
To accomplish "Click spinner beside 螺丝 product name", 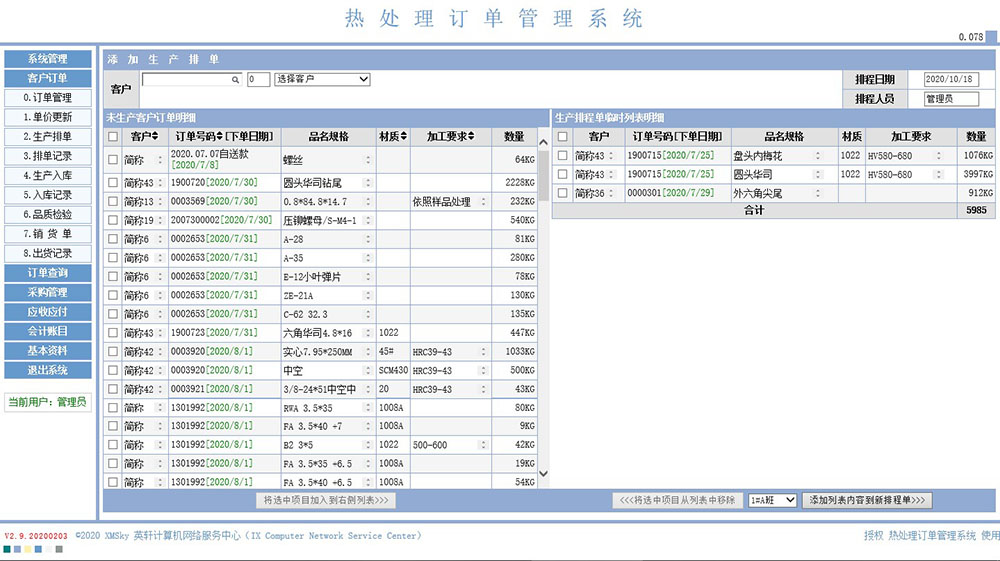I will tap(368, 159).
